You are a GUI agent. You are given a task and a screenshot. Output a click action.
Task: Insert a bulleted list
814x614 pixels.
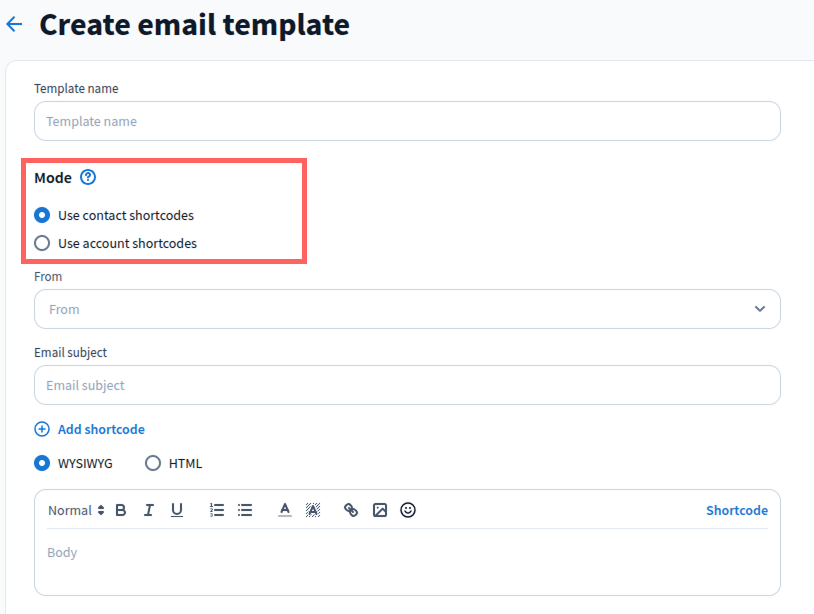click(x=245, y=510)
